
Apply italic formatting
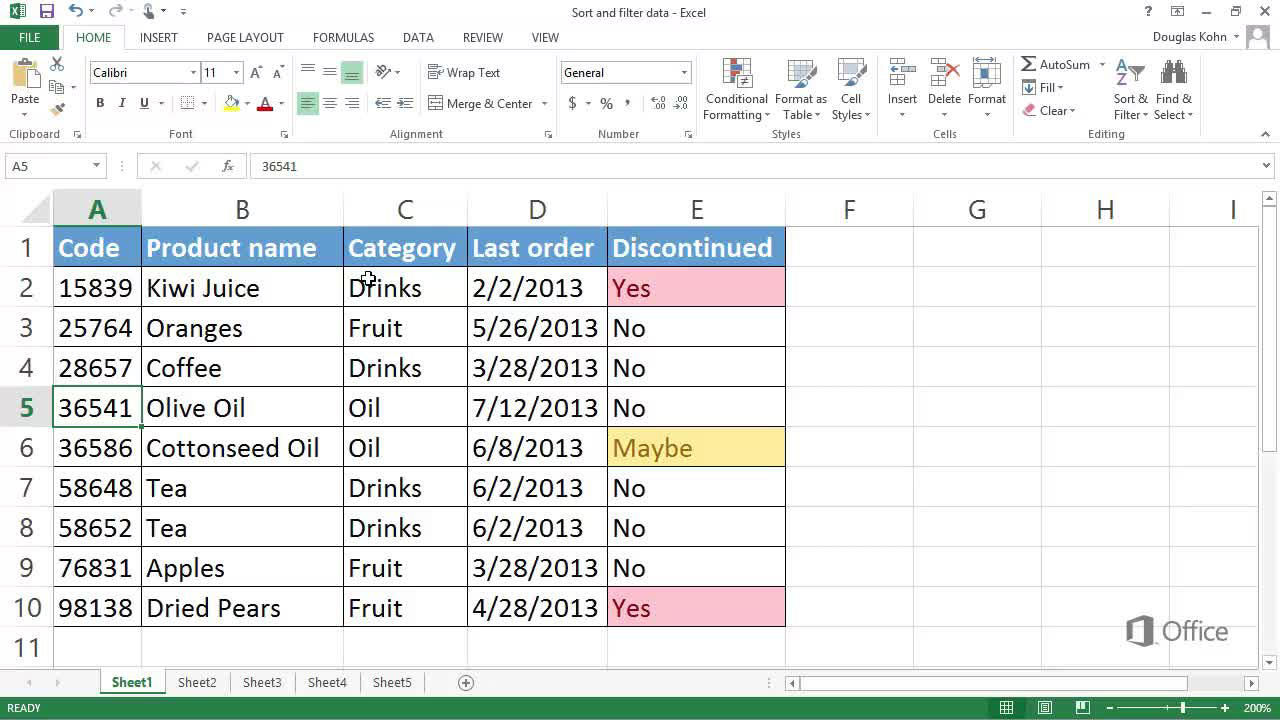(121, 103)
